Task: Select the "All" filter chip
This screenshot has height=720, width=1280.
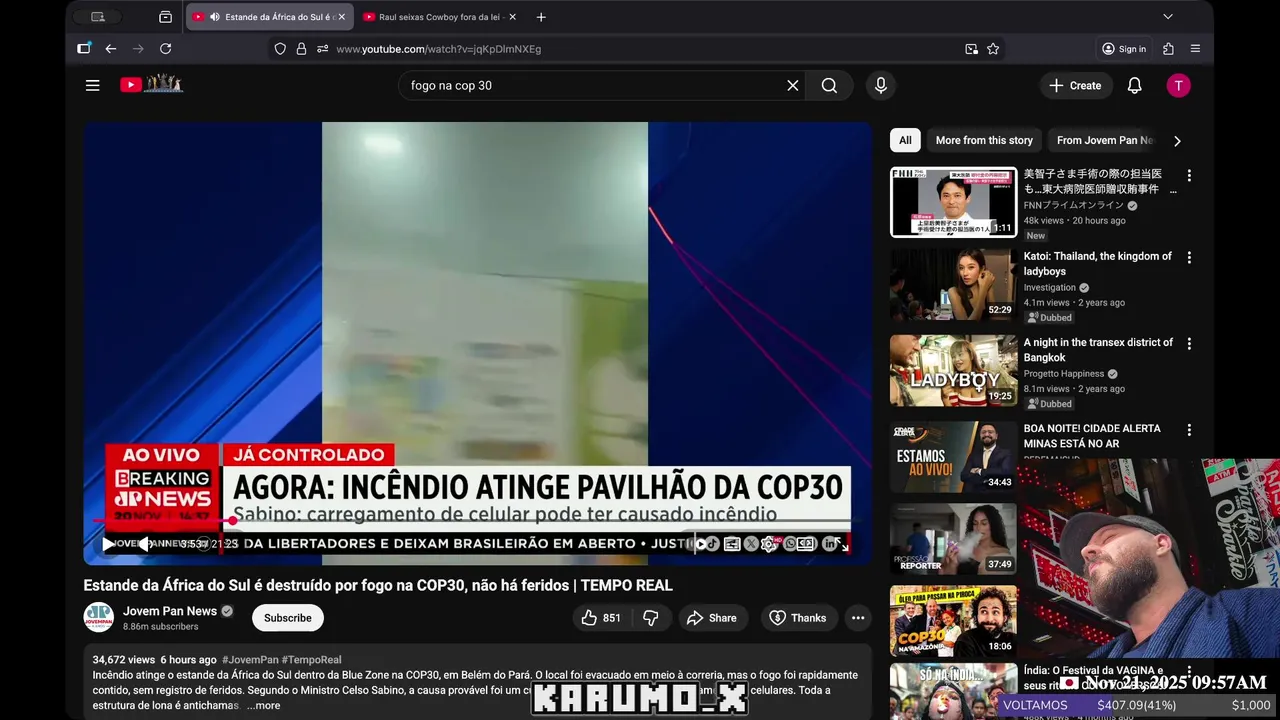Action: click(x=905, y=140)
